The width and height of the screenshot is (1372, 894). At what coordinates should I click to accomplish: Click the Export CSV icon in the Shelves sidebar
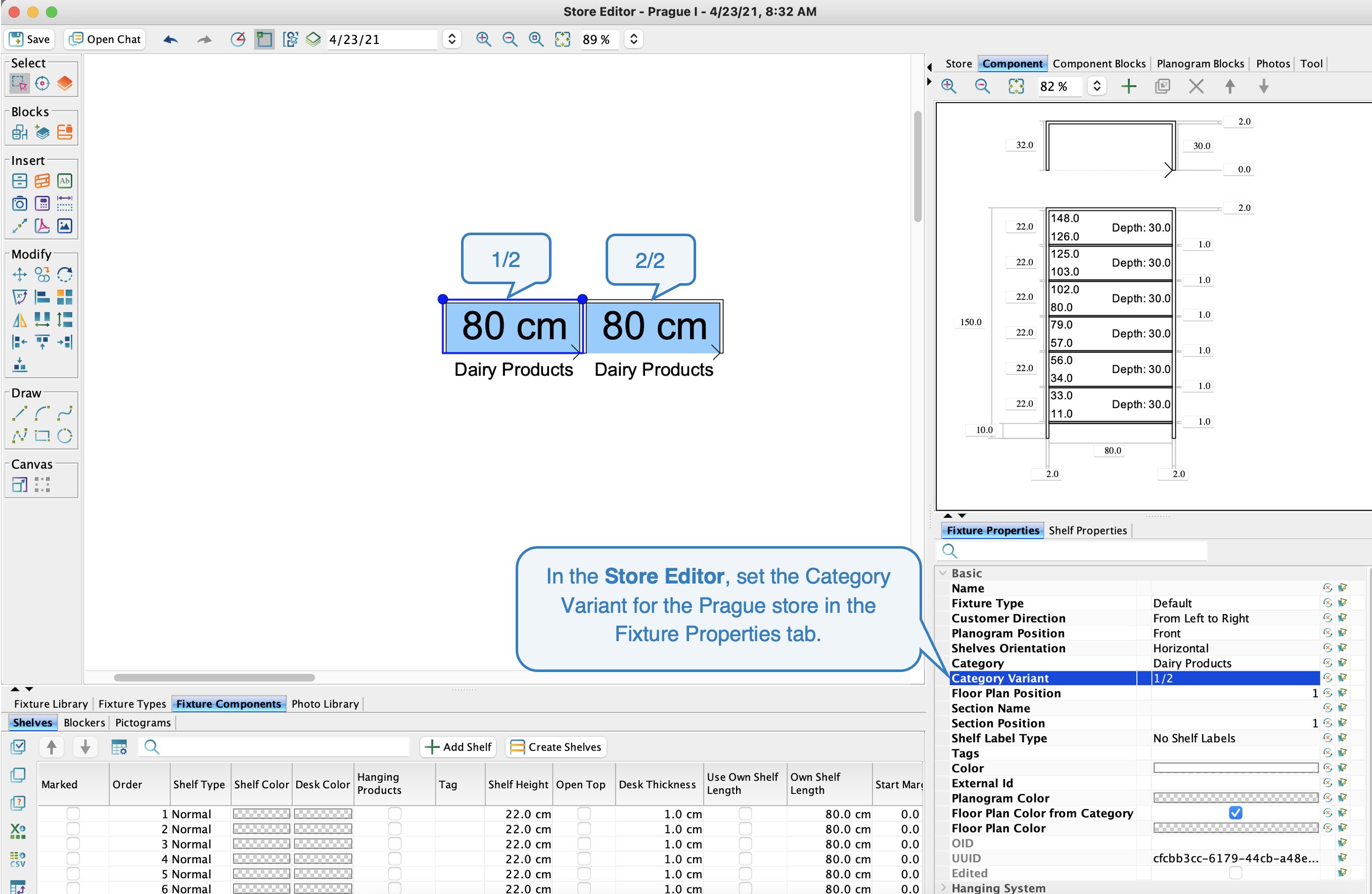click(x=18, y=860)
